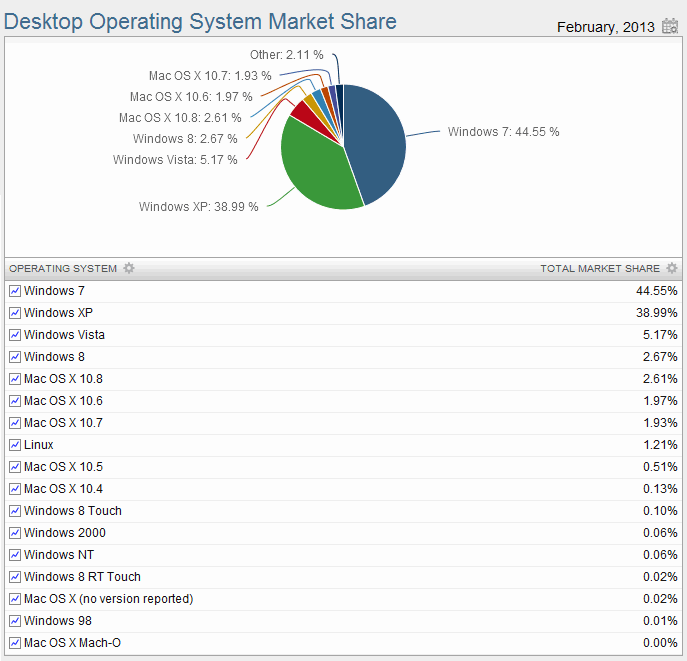The height and width of the screenshot is (661, 687).
Task: Click the 1.21% market share value
Action: click(660, 445)
